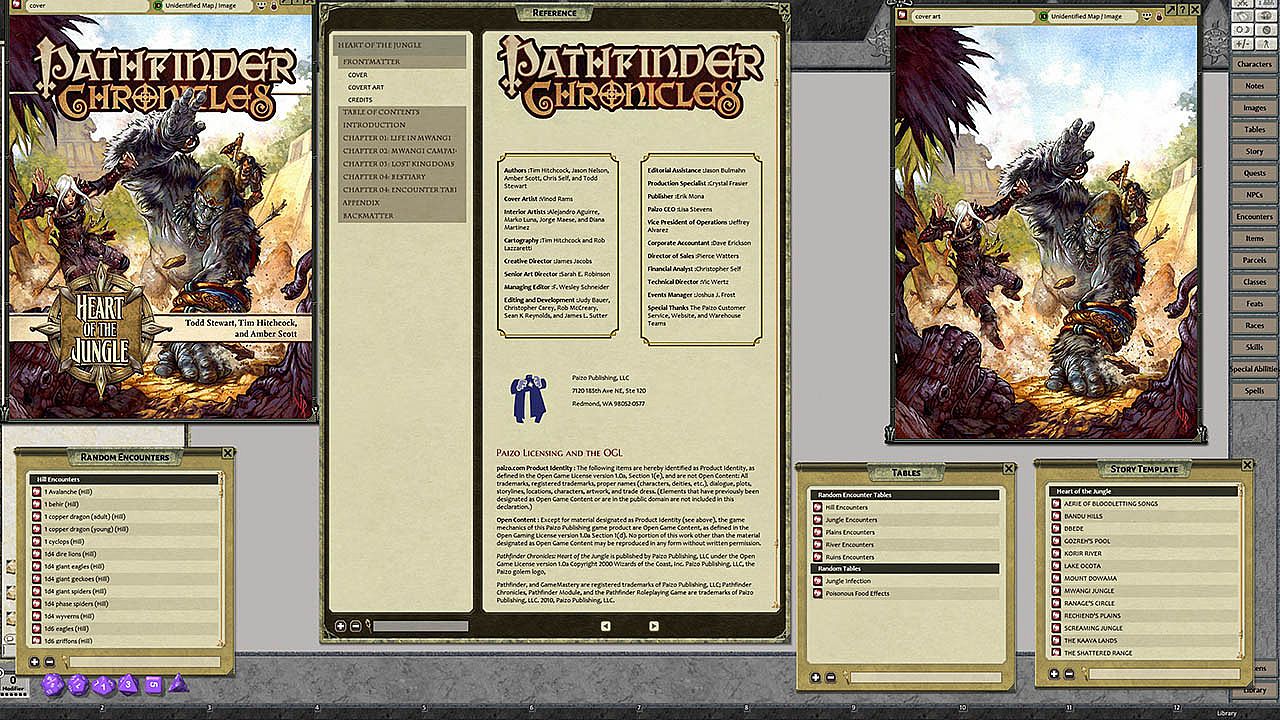Expand Chapter 04: Bestiary in contents
Image resolution: width=1280 pixels, height=720 pixels.
(x=384, y=177)
